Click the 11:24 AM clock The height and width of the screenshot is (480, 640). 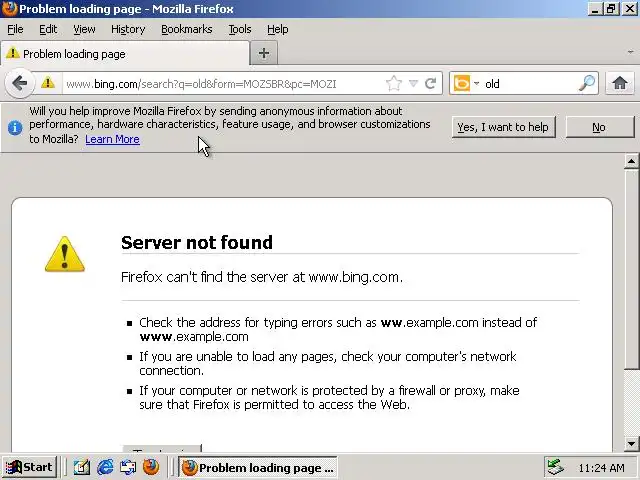601,468
